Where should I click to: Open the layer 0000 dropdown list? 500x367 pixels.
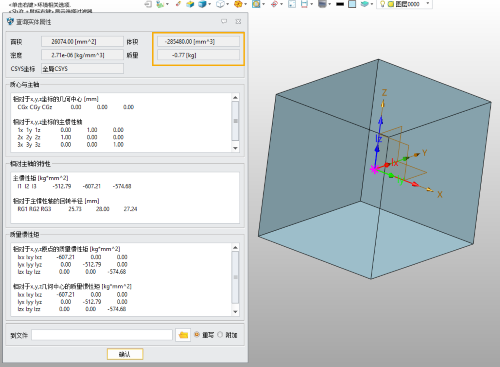tap(428, 4)
